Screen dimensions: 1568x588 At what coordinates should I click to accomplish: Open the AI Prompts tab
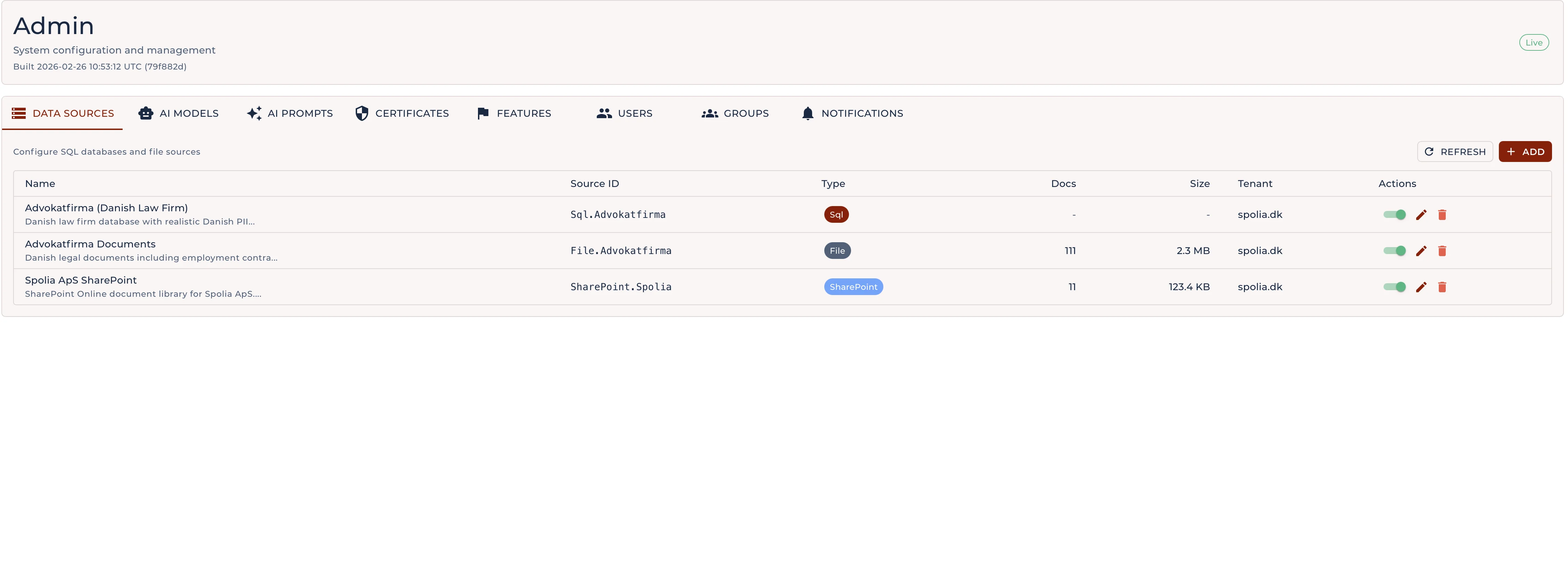[x=290, y=113]
